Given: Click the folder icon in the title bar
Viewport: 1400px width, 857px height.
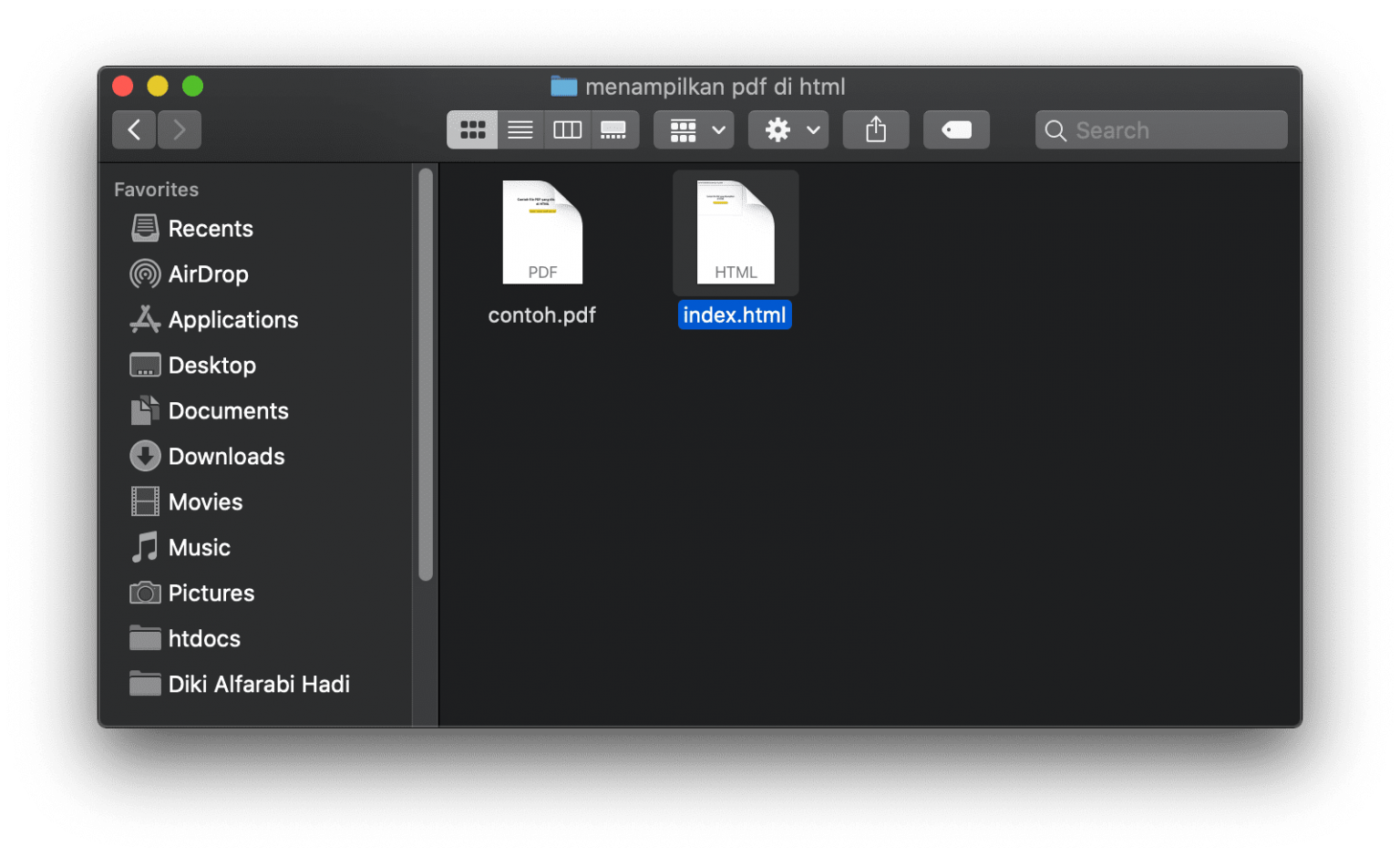Looking at the screenshot, I should [564, 87].
